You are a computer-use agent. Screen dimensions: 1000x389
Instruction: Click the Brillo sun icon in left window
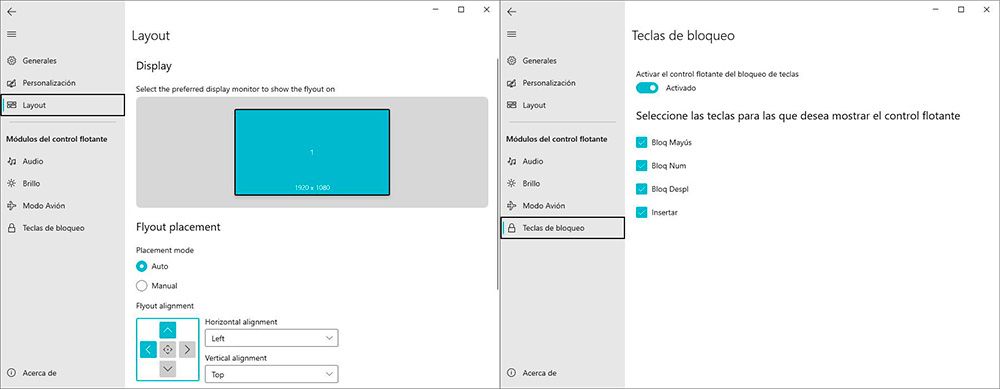point(11,184)
